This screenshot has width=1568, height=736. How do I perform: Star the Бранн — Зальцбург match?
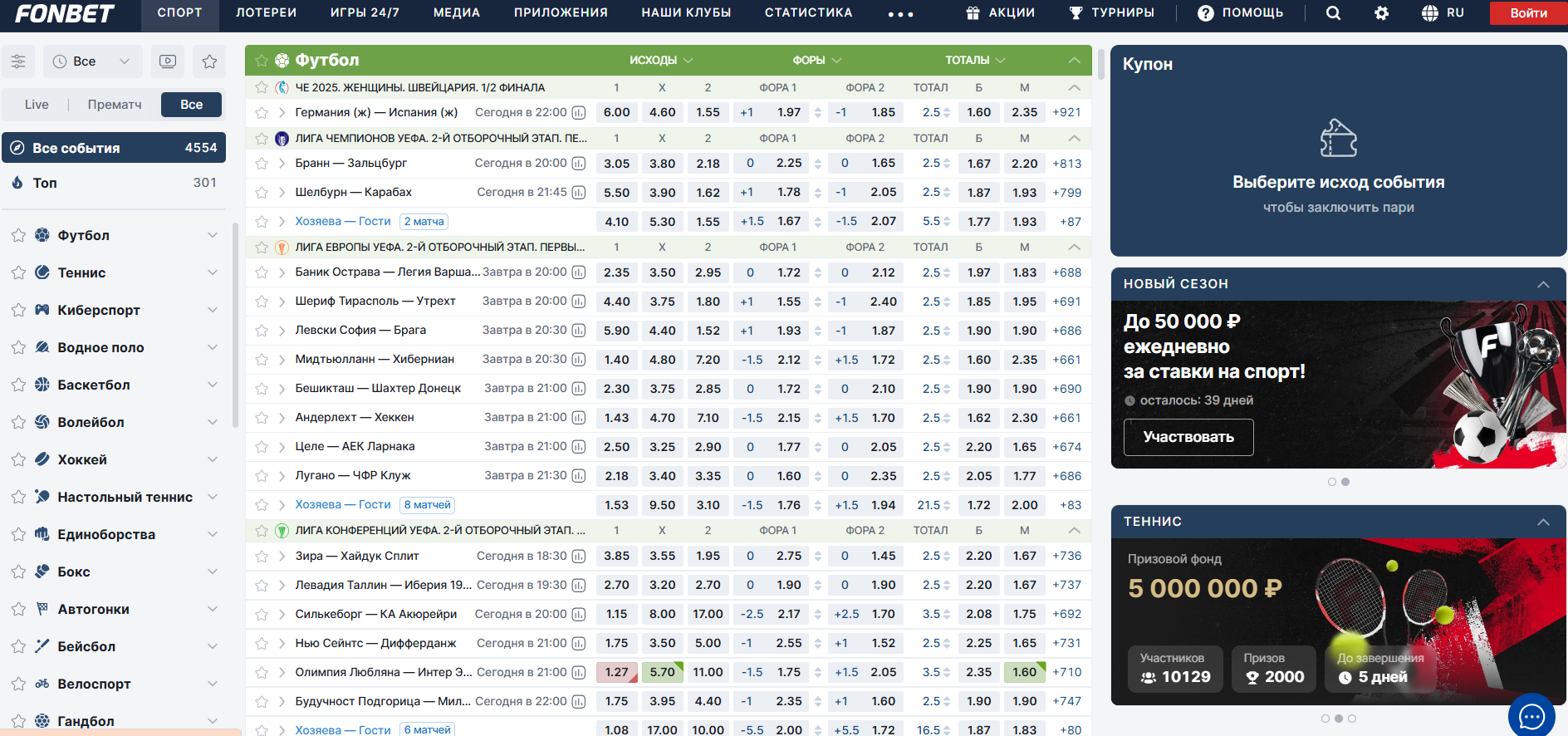tap(262, 164)
